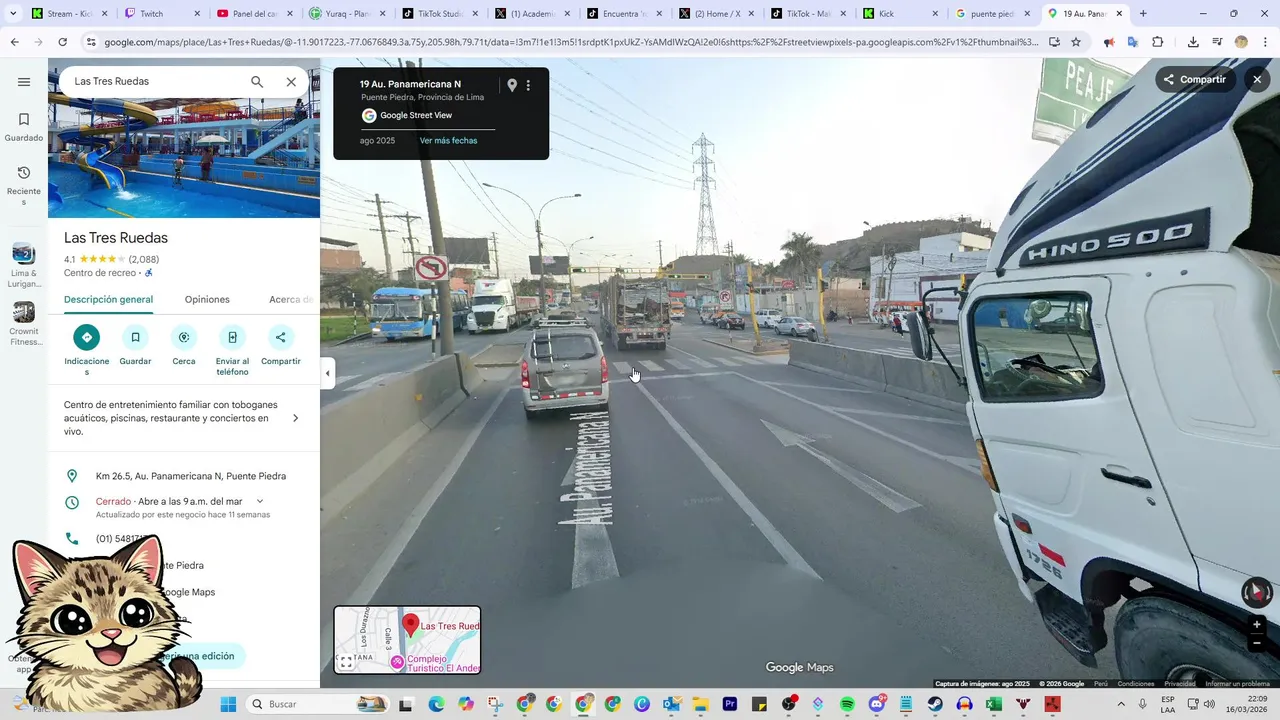
Task: Click Informar un problema link
Action: pos(1237,684)
